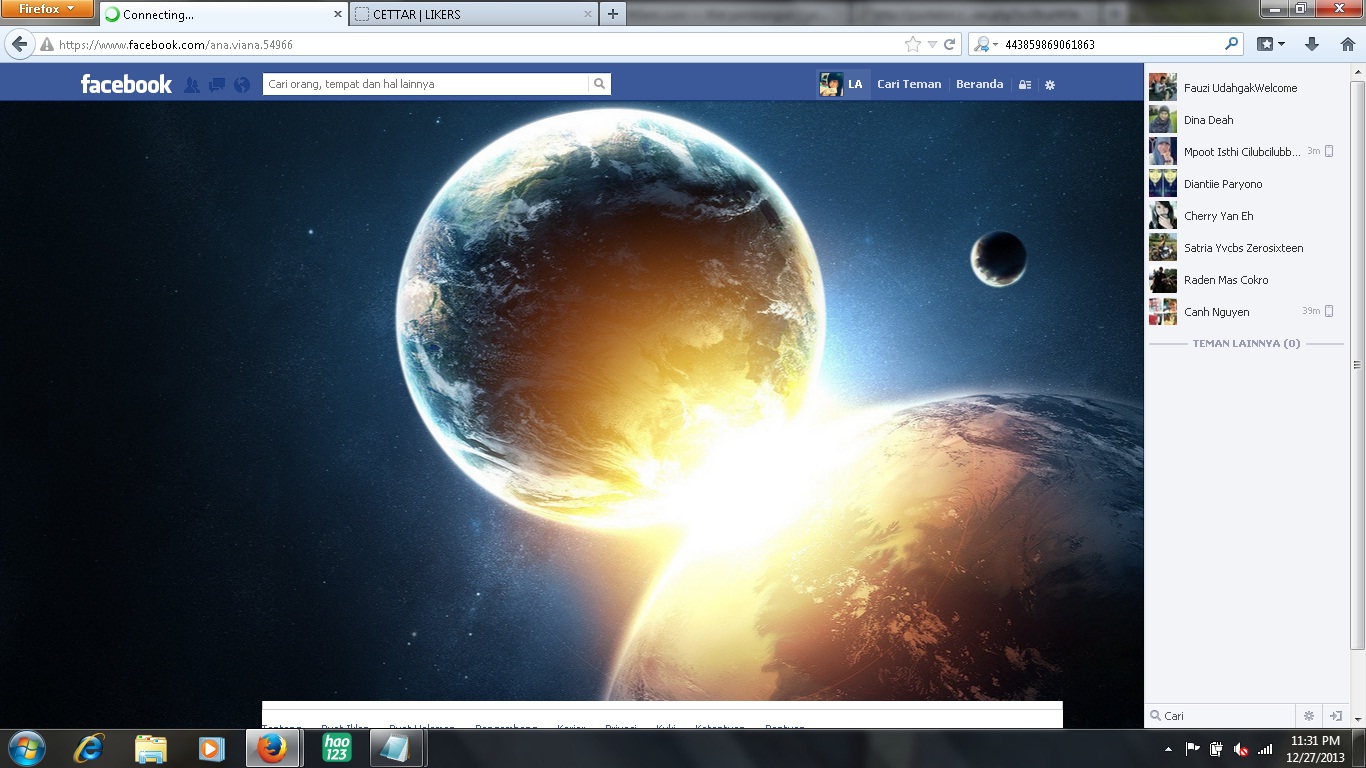Viewport: 1366px width, 768px height.
Task: Bookmark this page with the star icon
Action: coord(912,45)
